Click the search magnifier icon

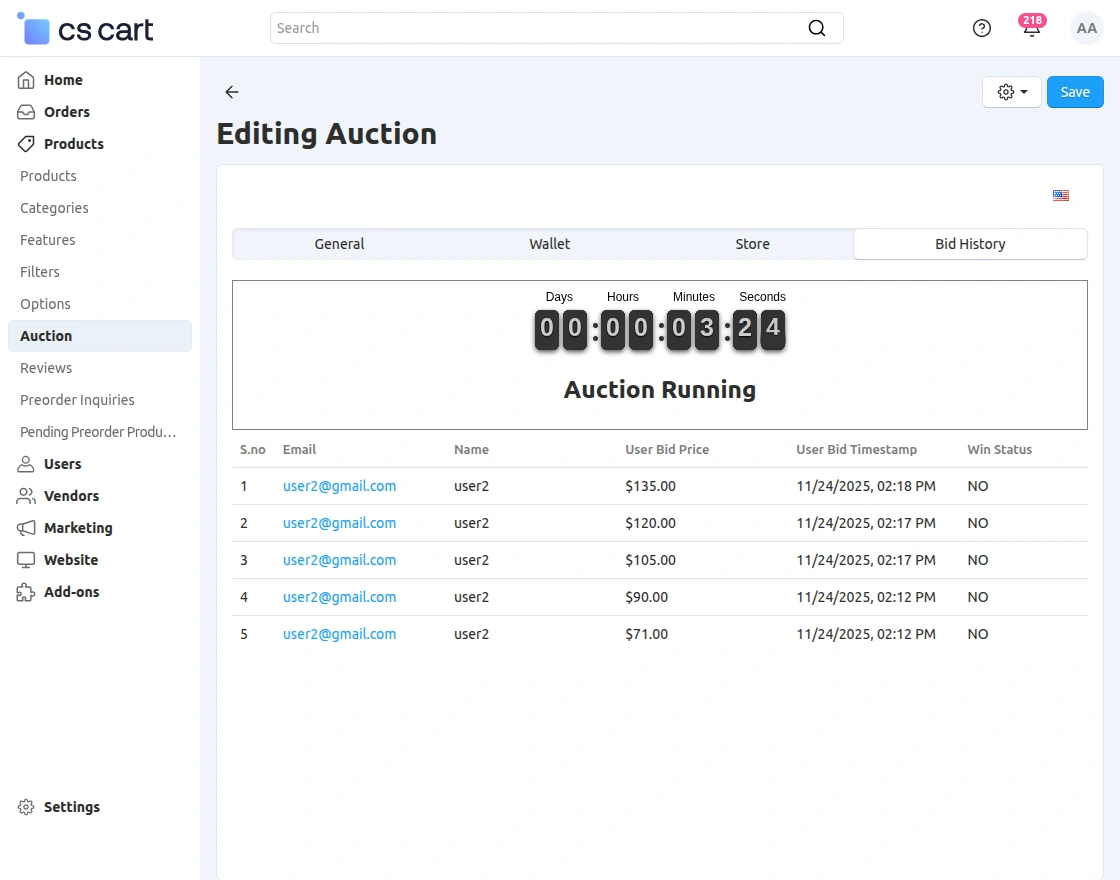pos(817,28)
